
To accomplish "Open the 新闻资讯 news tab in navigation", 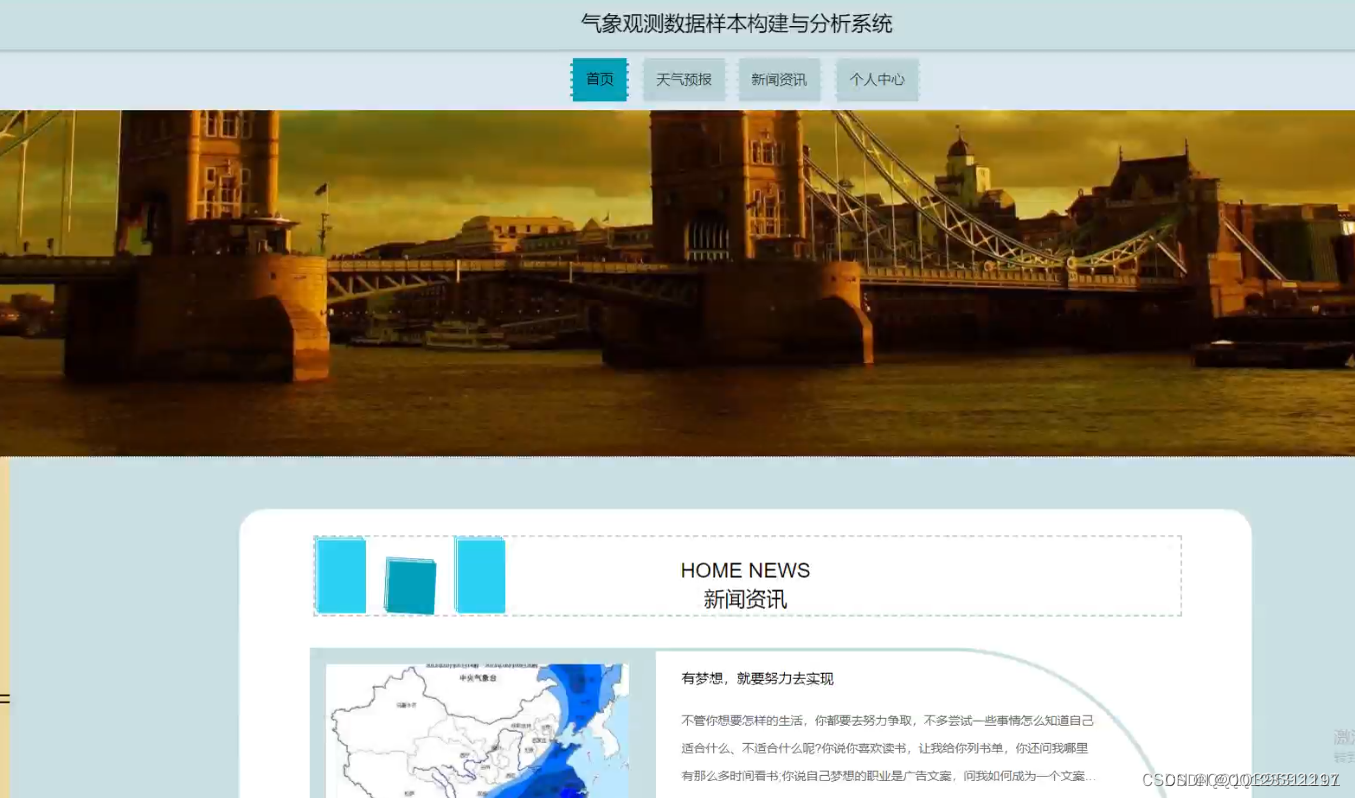I will pyautogui.click(x=779, y=79).
